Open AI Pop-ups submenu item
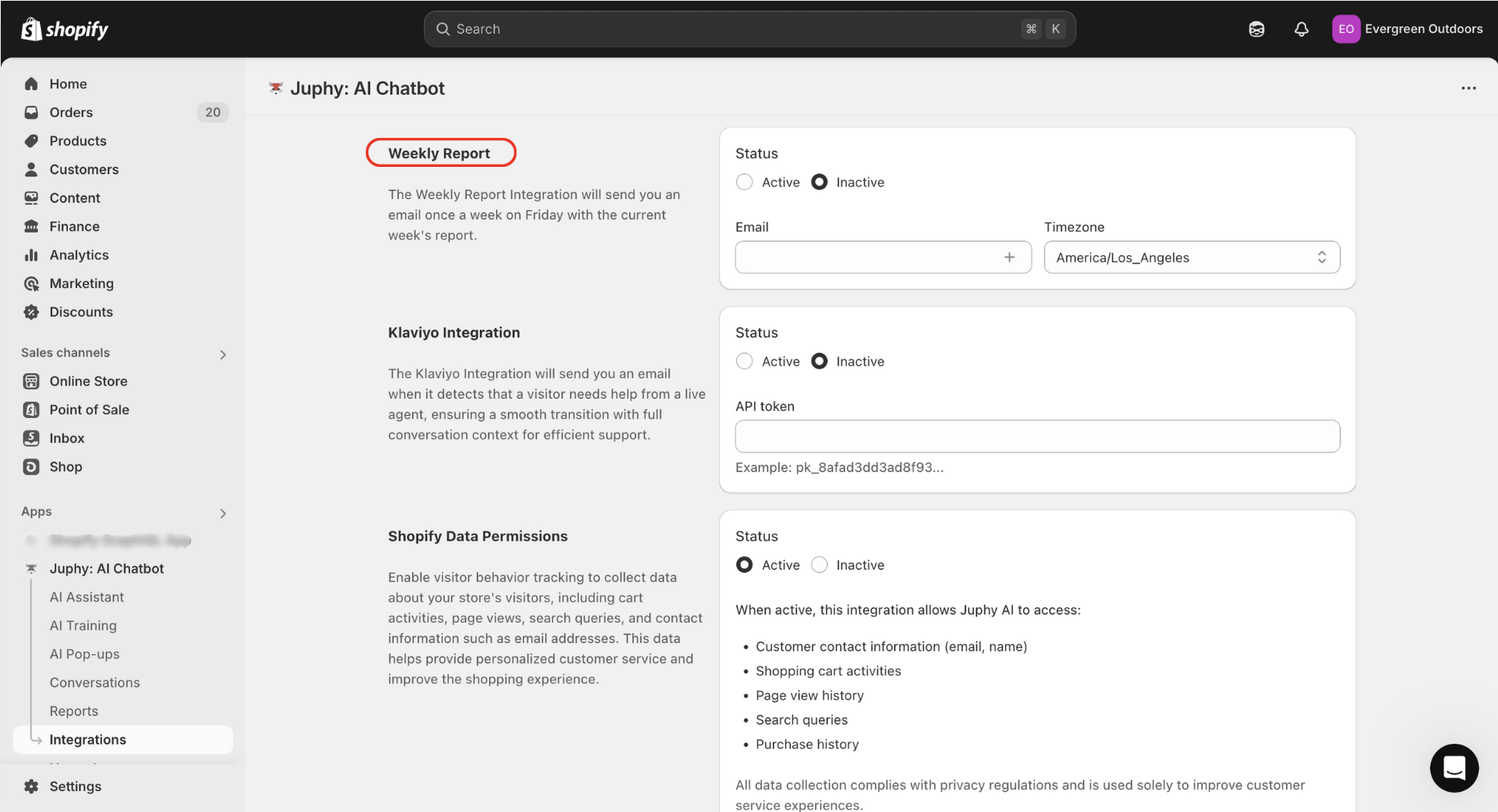 pos(84,654)
